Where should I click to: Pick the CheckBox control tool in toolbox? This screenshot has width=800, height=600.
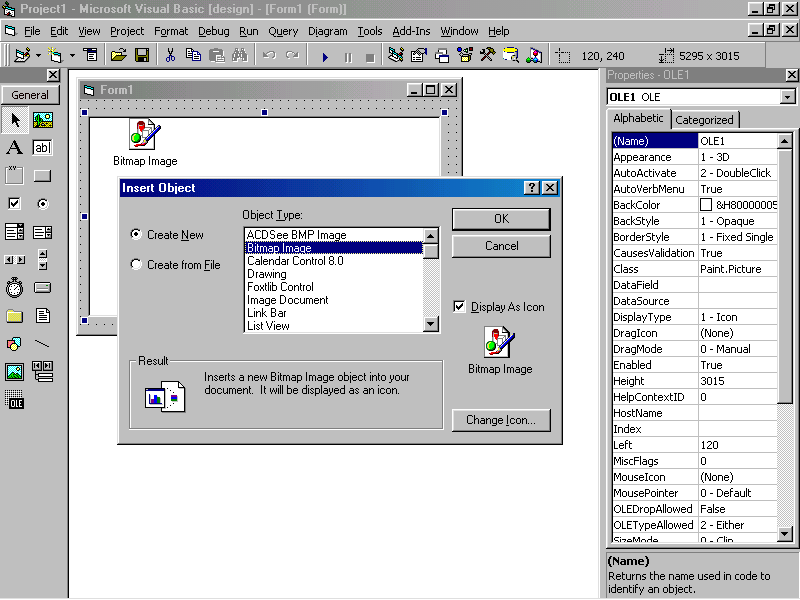click(15, 204)
